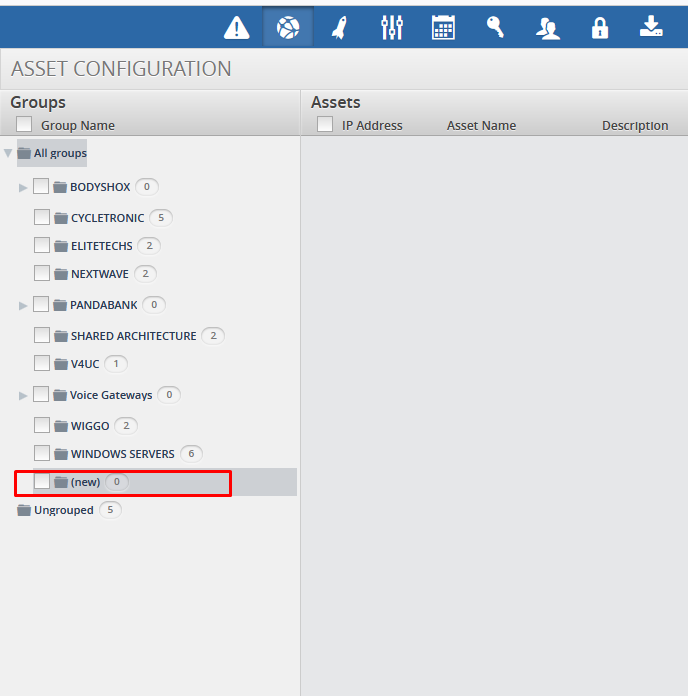
Task: Open the calendar schedule icon
Action: point(443,28)
